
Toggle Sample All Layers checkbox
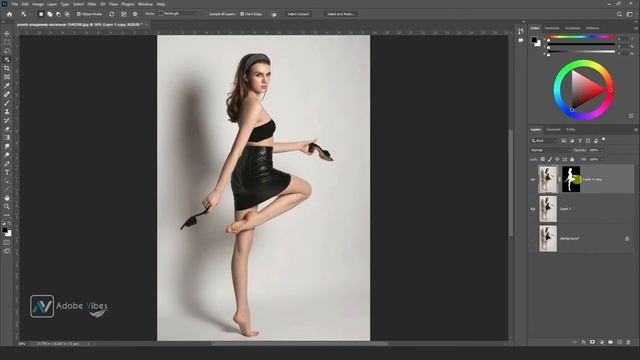tap(207, 14)
